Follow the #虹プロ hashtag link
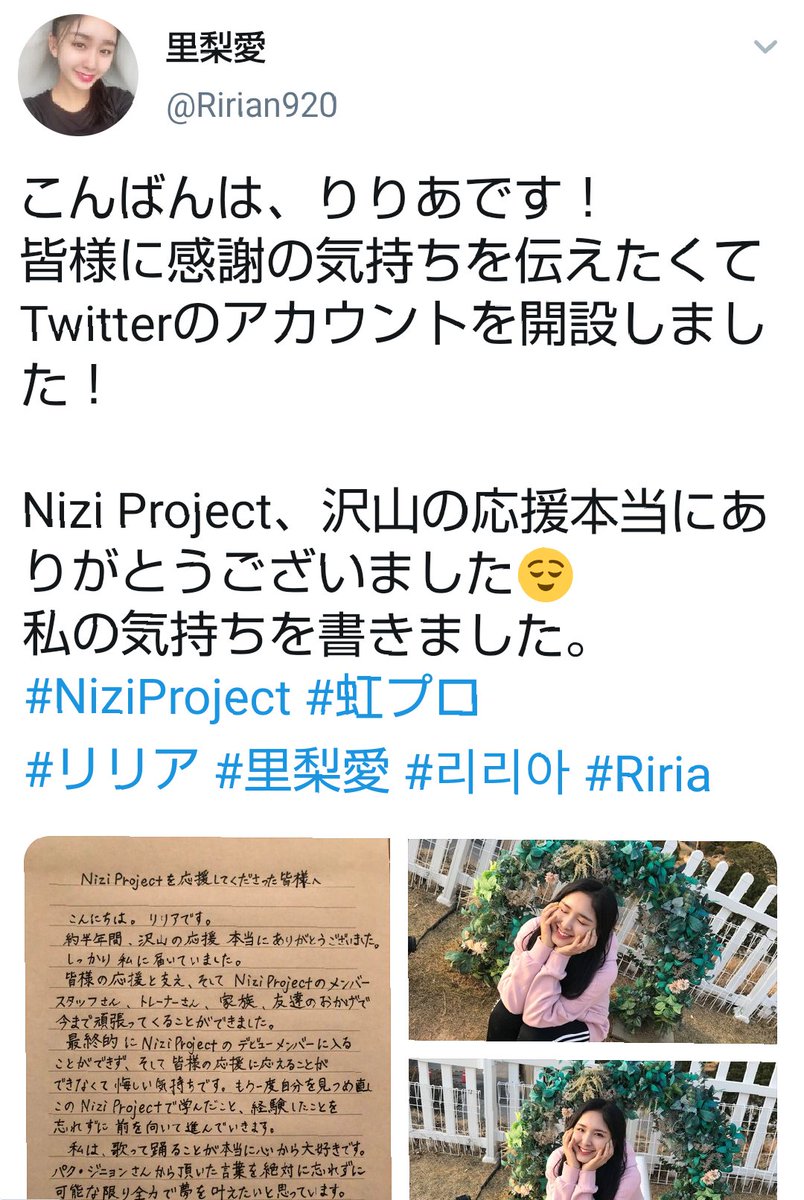This screenshot has width=804, height=1200. [x=393, y=699]
